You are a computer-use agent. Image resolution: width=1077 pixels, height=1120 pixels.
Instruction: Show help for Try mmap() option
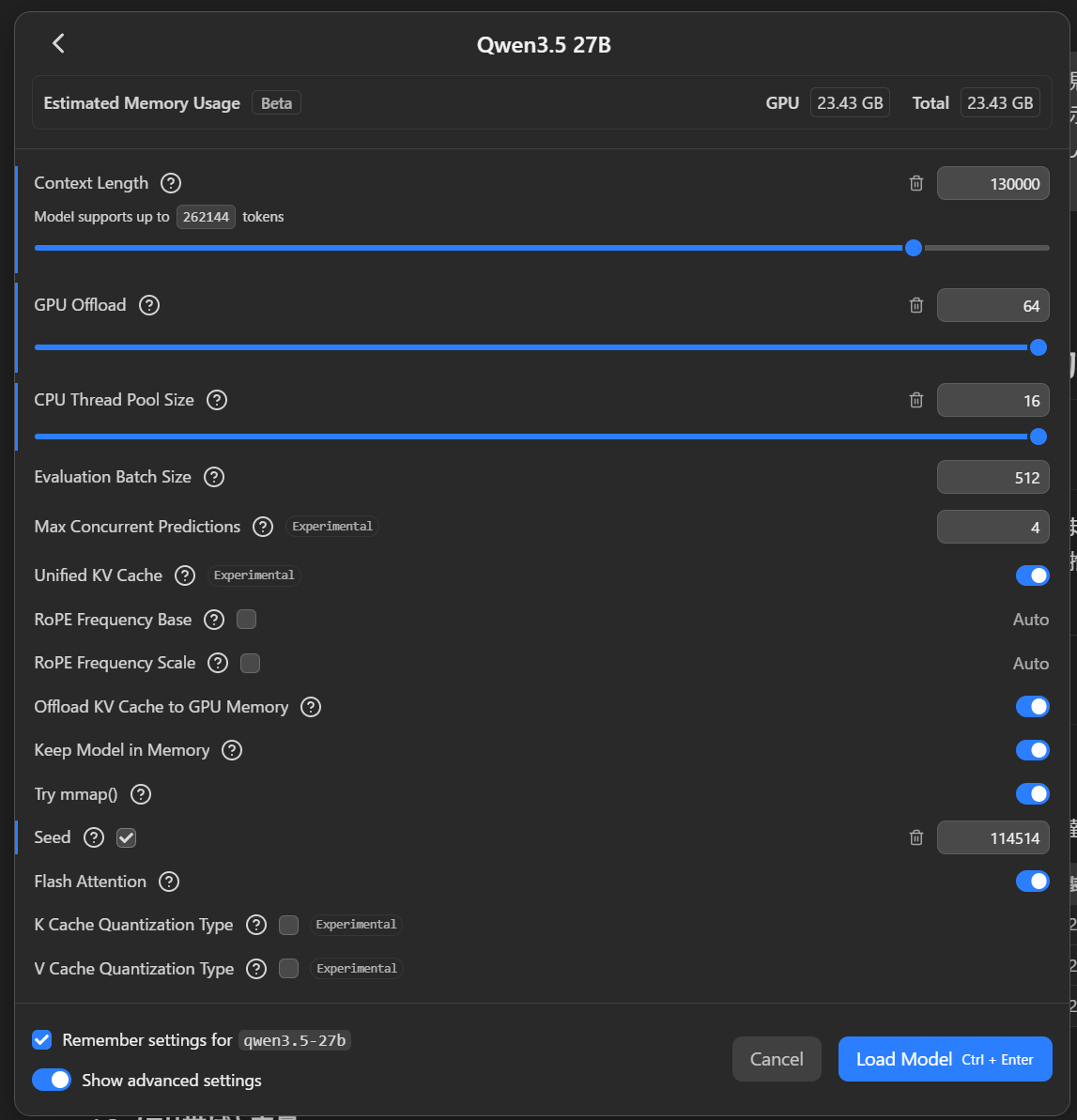[141, 794]
